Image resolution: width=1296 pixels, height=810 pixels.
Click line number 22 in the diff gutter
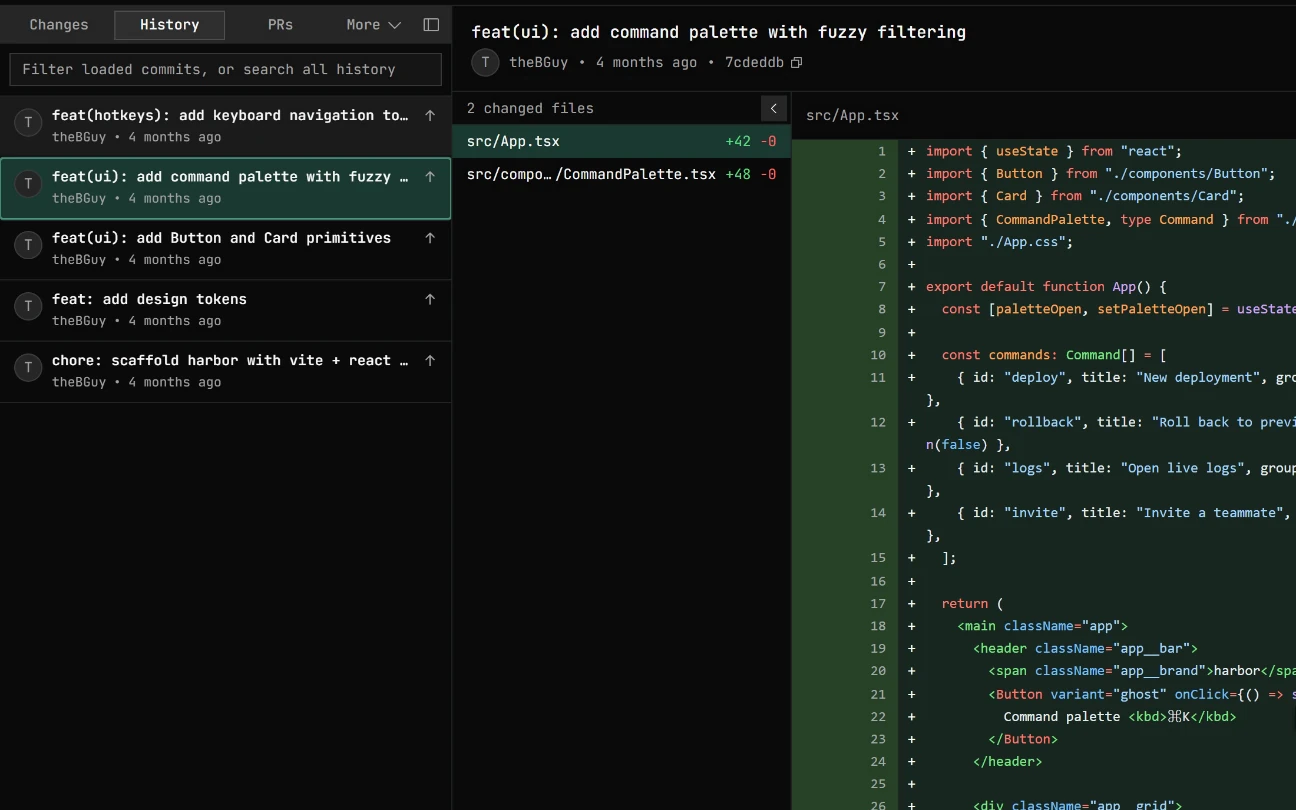(878, 716)
